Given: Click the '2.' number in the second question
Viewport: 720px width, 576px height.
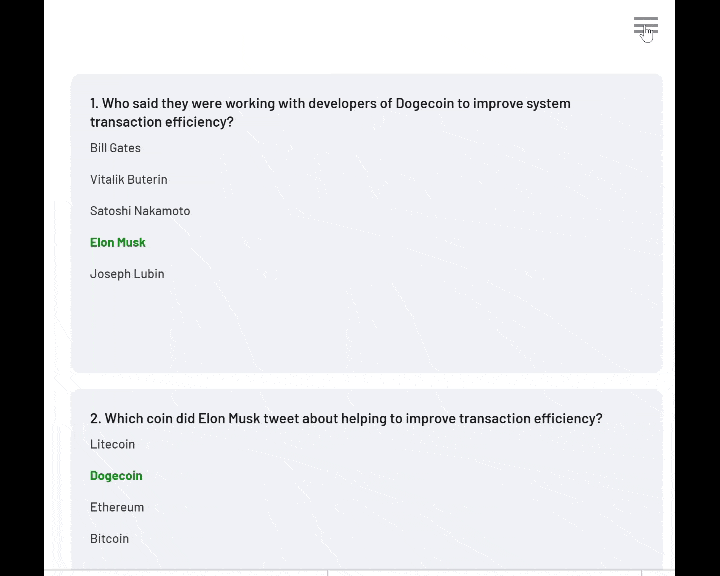Looking at the screenshot, I should (x=96, y=418).
